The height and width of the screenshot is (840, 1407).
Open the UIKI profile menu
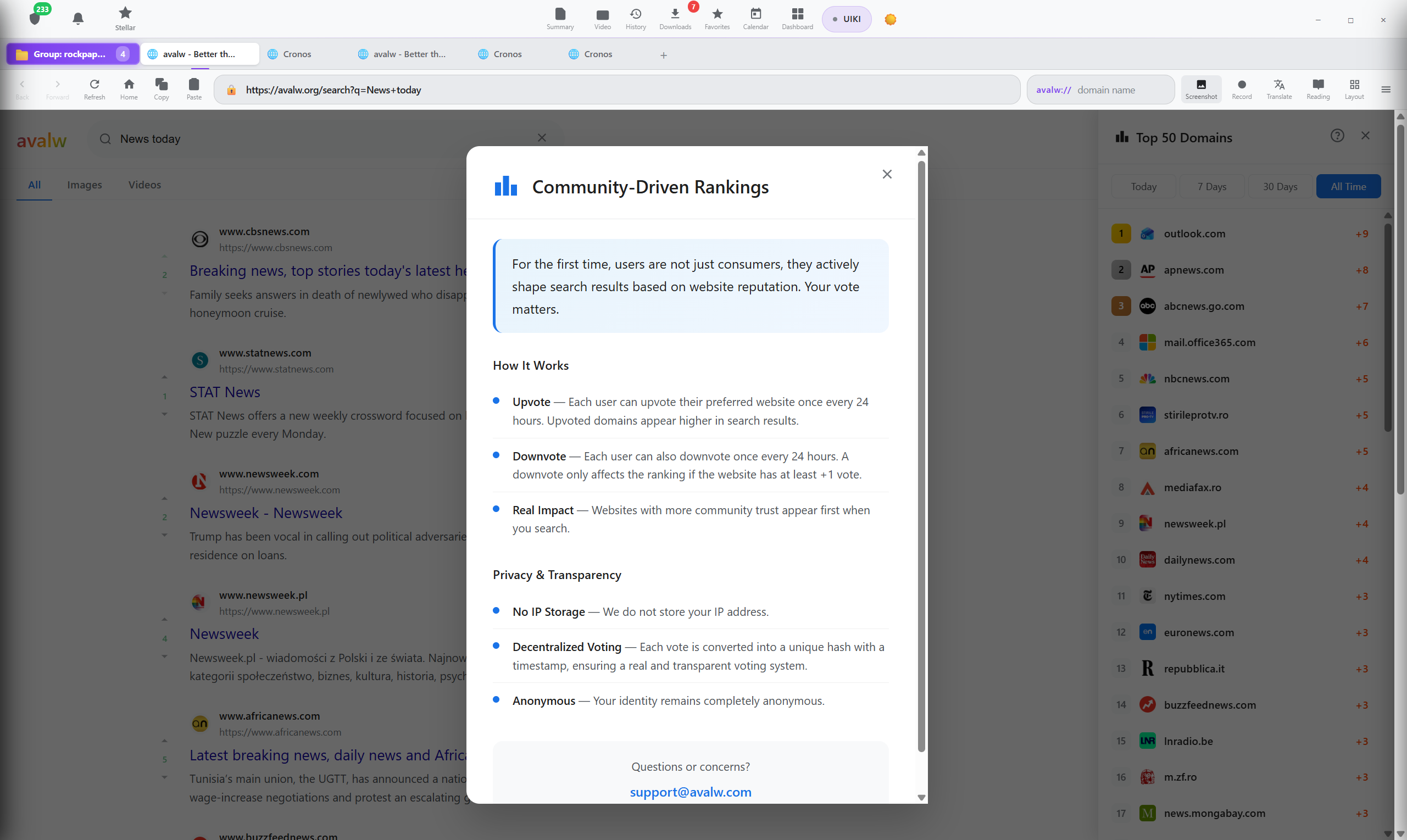[846, 19]
